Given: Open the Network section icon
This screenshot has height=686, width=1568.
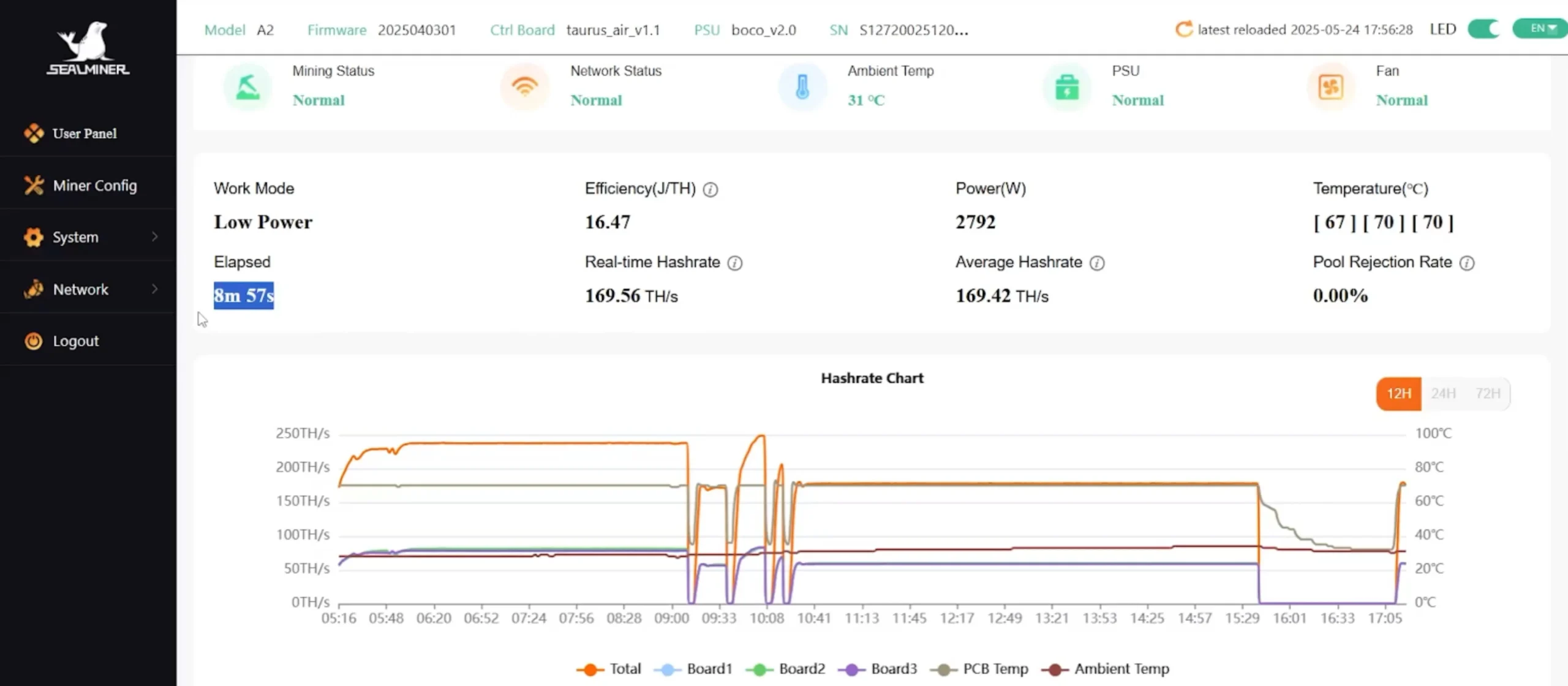Looking at the screenshot, I should (x=34, y=289).
